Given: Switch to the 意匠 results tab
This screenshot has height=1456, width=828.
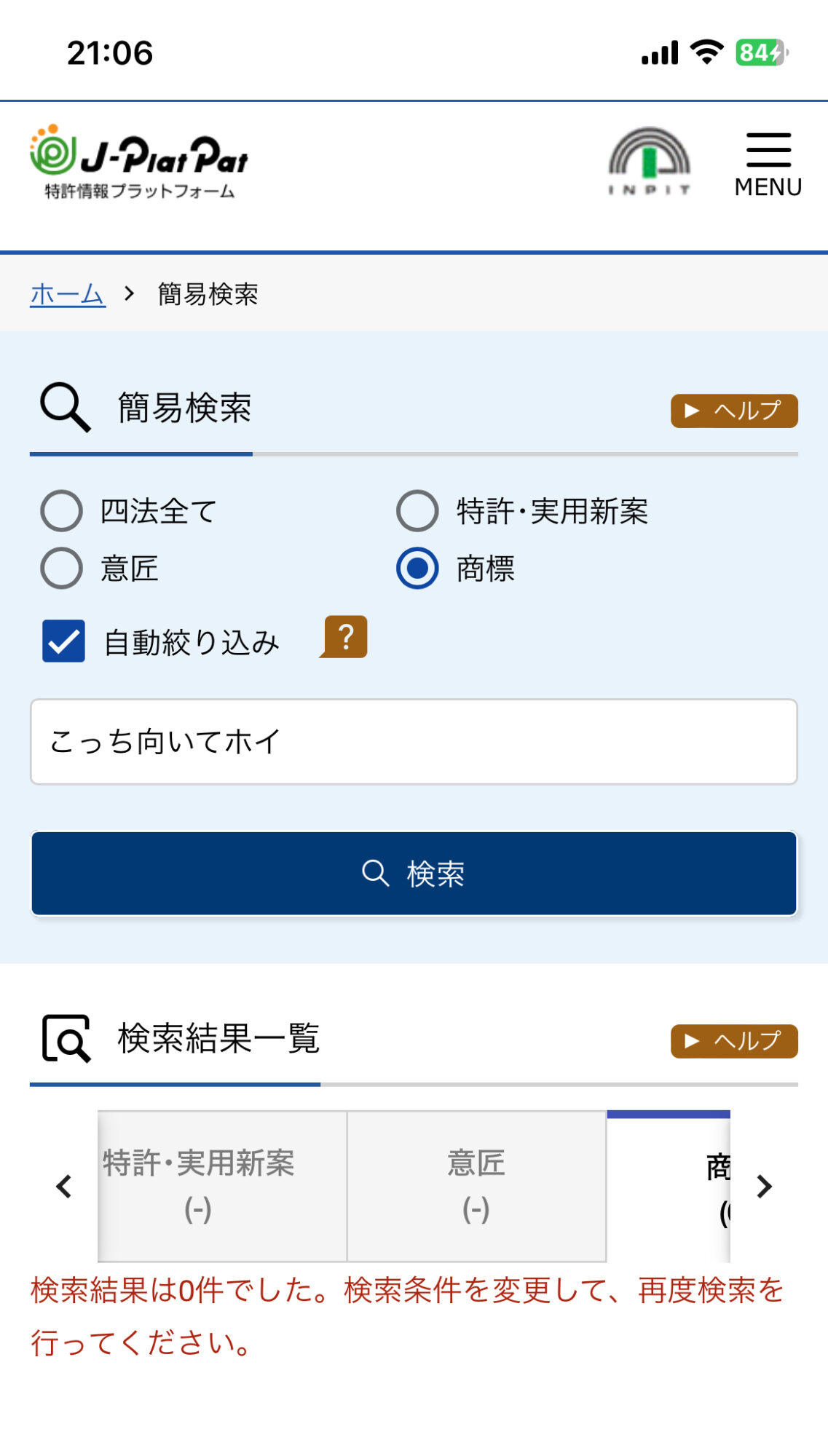Looking at the screenshot, I should pyautogui.click(x=476, y=1186).
